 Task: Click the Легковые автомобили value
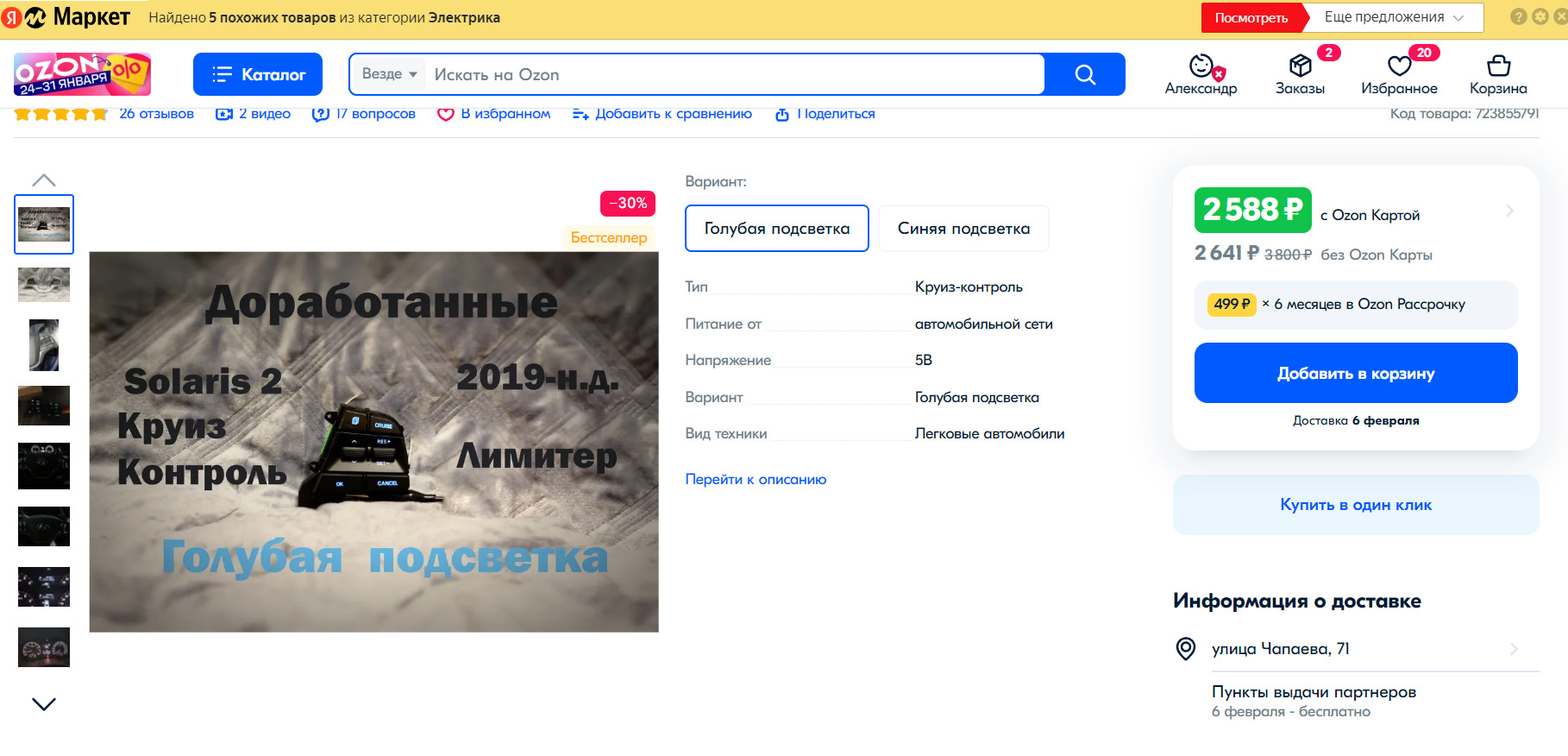pos(989,434)
